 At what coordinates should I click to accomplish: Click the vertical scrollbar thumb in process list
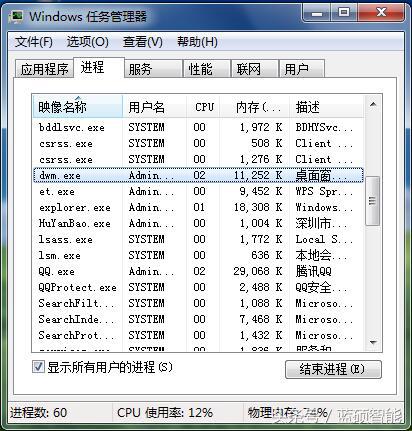(373, 201)
